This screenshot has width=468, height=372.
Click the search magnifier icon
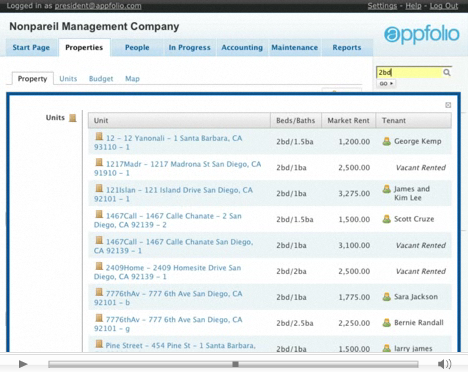447,72
